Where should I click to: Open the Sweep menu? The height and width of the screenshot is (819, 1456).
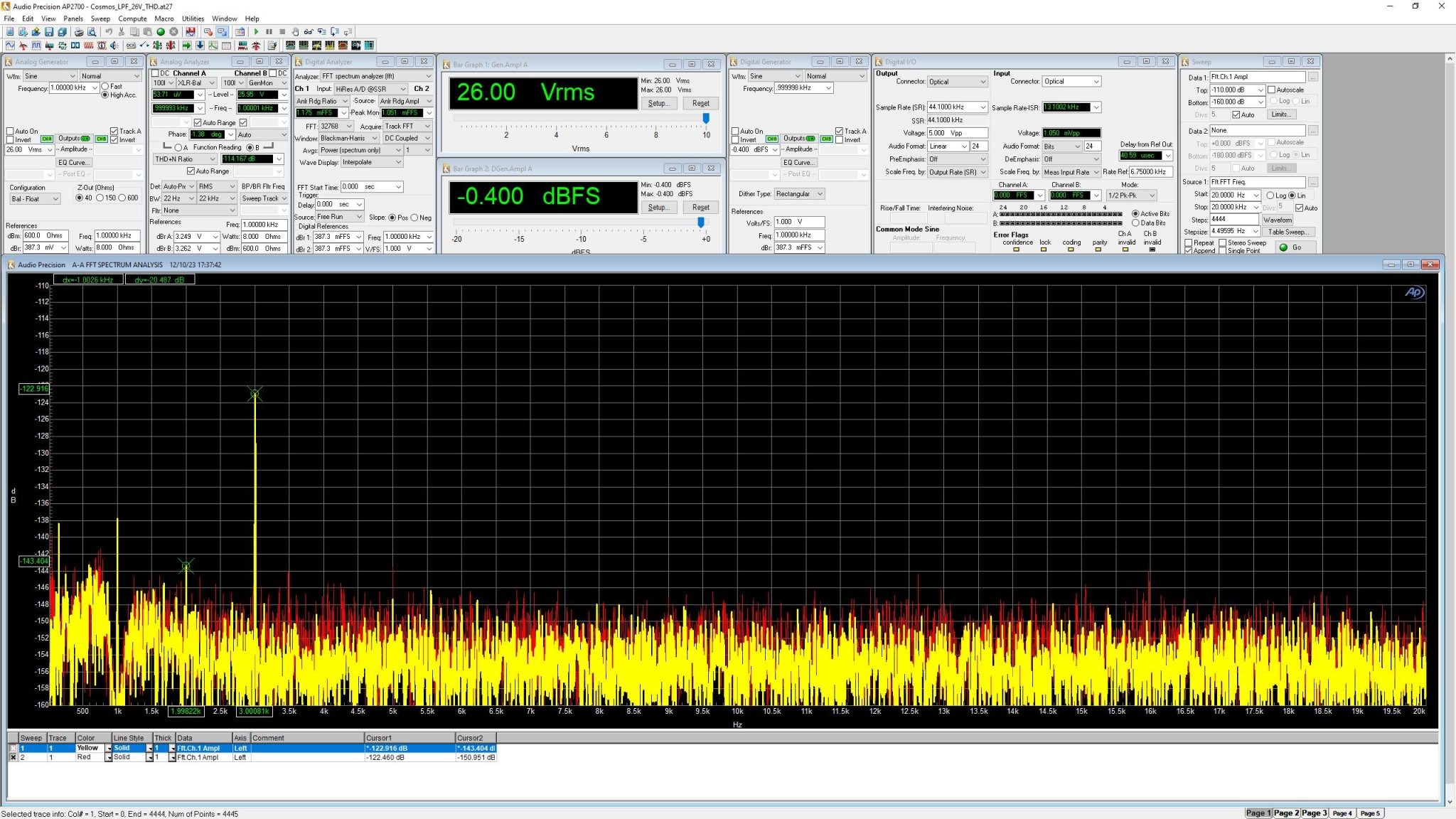(x=100, y=18)
